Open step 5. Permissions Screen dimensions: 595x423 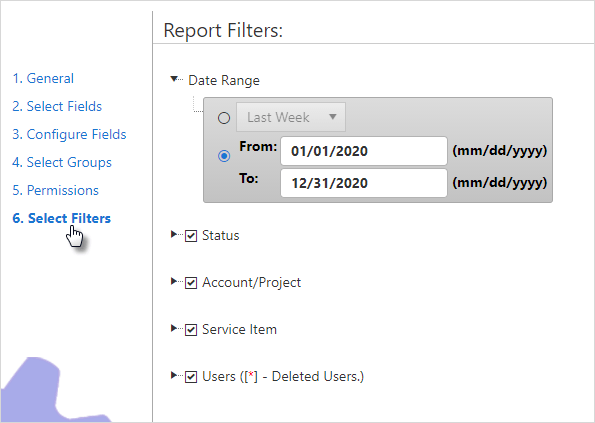pos(55,190)
